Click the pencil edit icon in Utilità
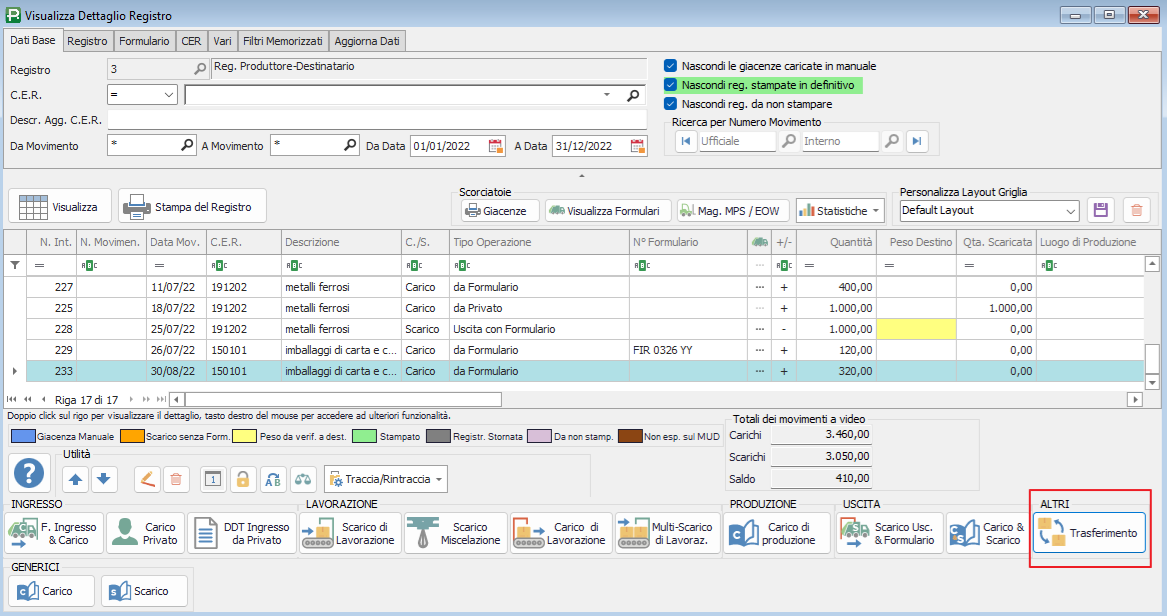The height and width of the screenshot is (616, 1167). (x=147, y=479)
